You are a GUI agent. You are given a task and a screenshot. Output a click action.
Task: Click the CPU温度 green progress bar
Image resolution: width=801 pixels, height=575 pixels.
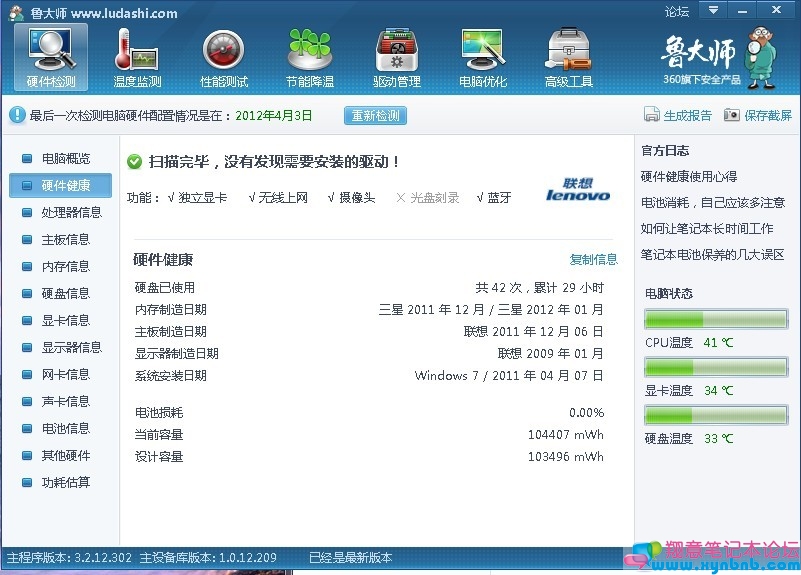click(716, 319)
